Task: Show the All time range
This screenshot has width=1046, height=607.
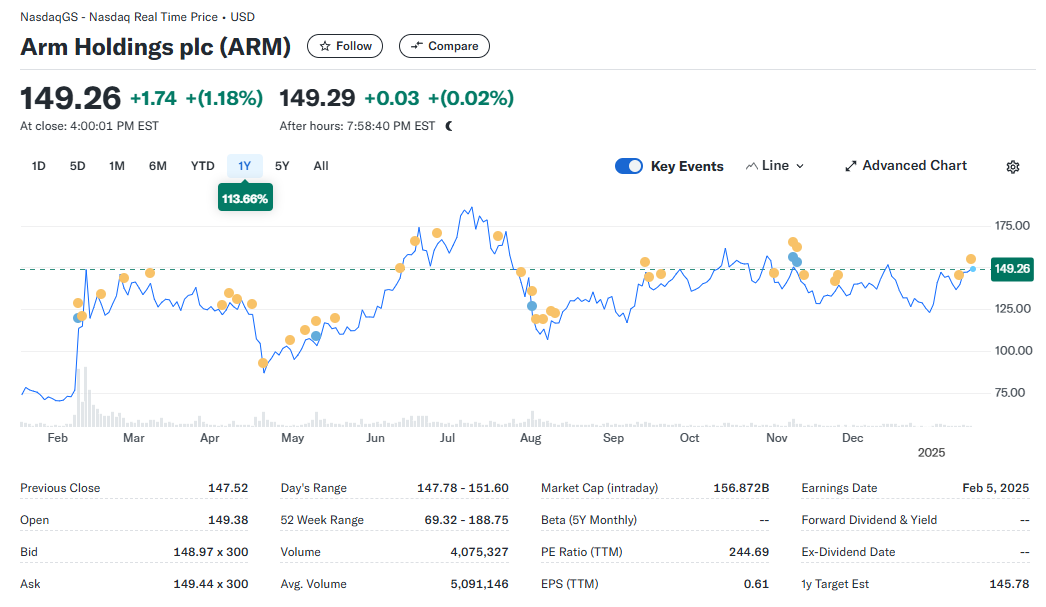Action: 321,166
